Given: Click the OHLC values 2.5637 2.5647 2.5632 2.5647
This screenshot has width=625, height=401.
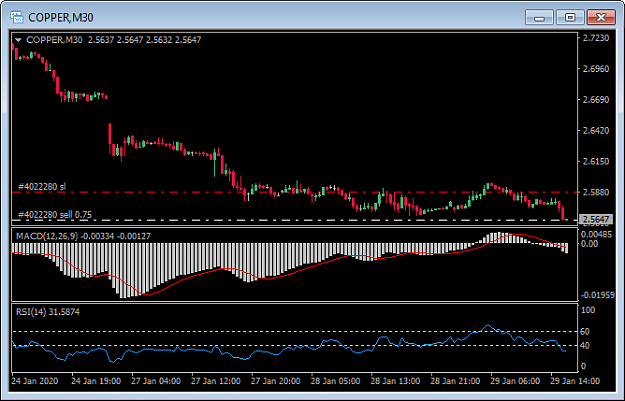Looking at the screenshot, I should [x=144, y=40].
